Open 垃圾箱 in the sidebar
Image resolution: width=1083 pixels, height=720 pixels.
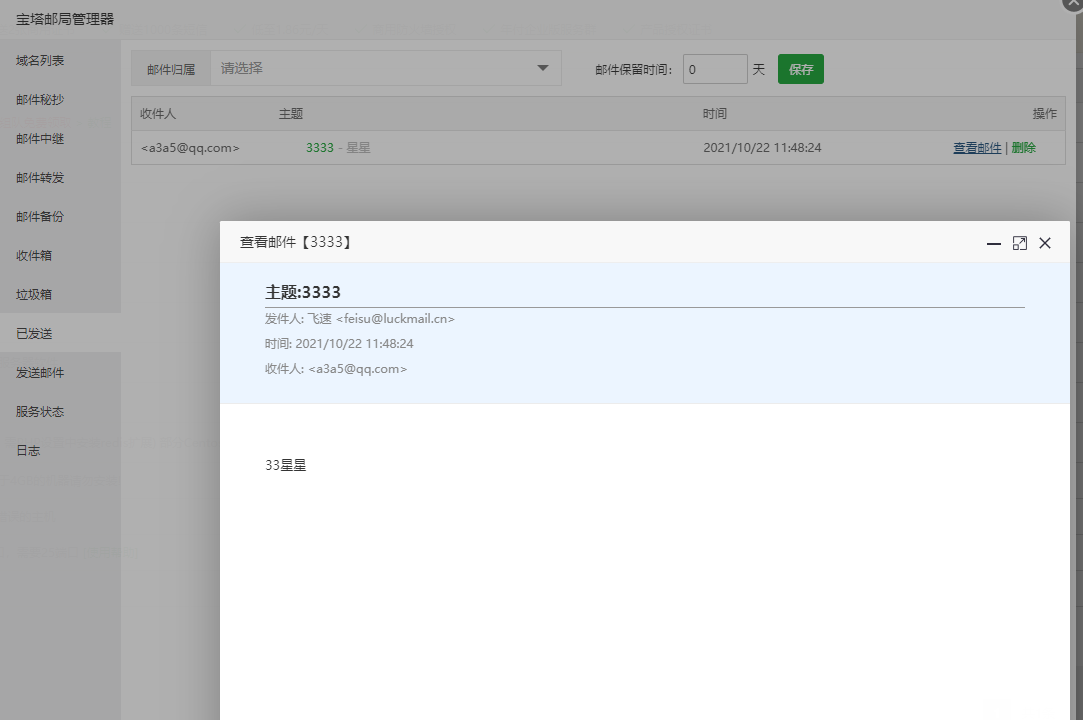click(x=34, y=294)
